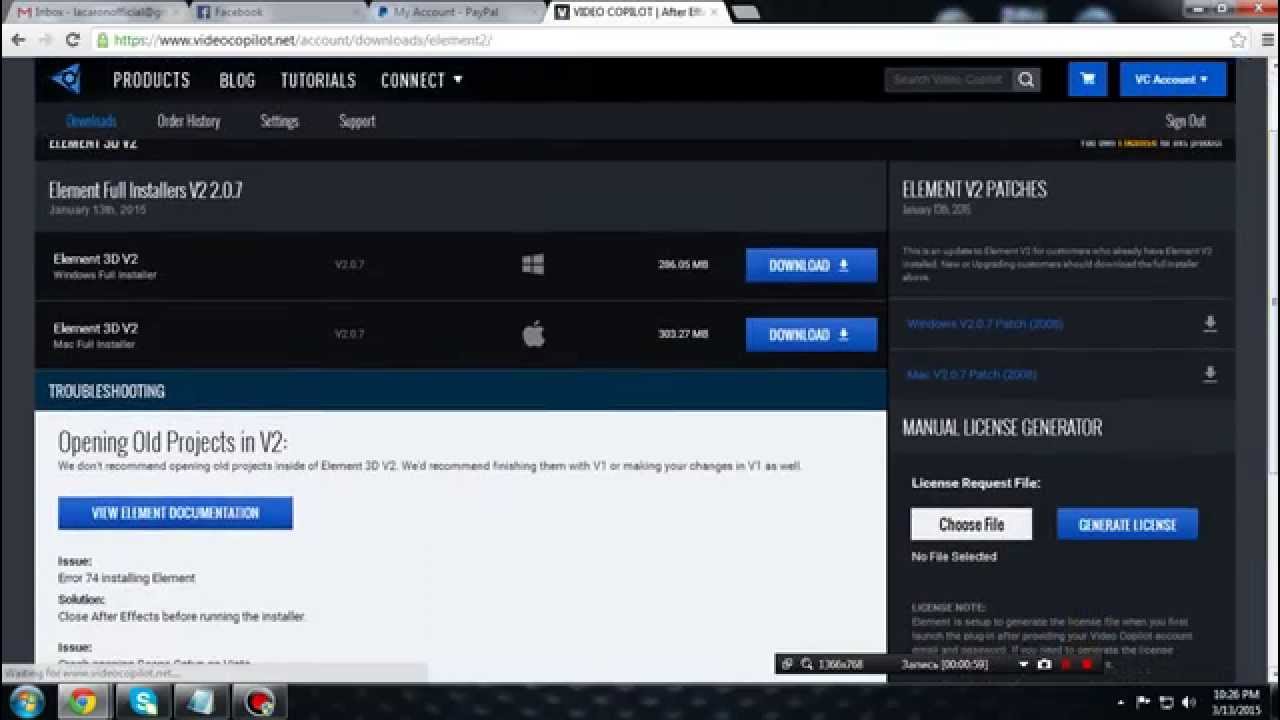
Task: Click the 'ELEMENT V2 PATCHES' heading
Action: pos(974,189)
